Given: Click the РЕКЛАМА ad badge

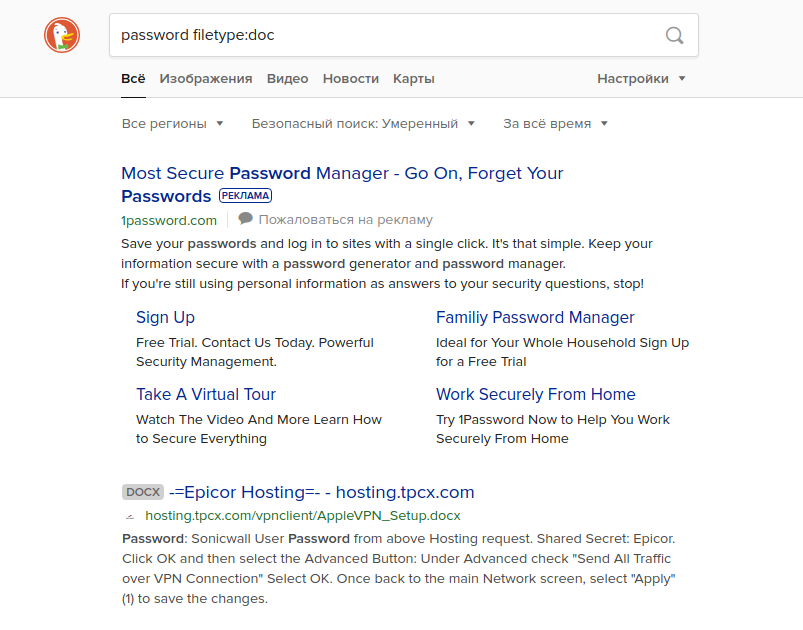Looking at the screenshot, I should click(x=245, y=196).
